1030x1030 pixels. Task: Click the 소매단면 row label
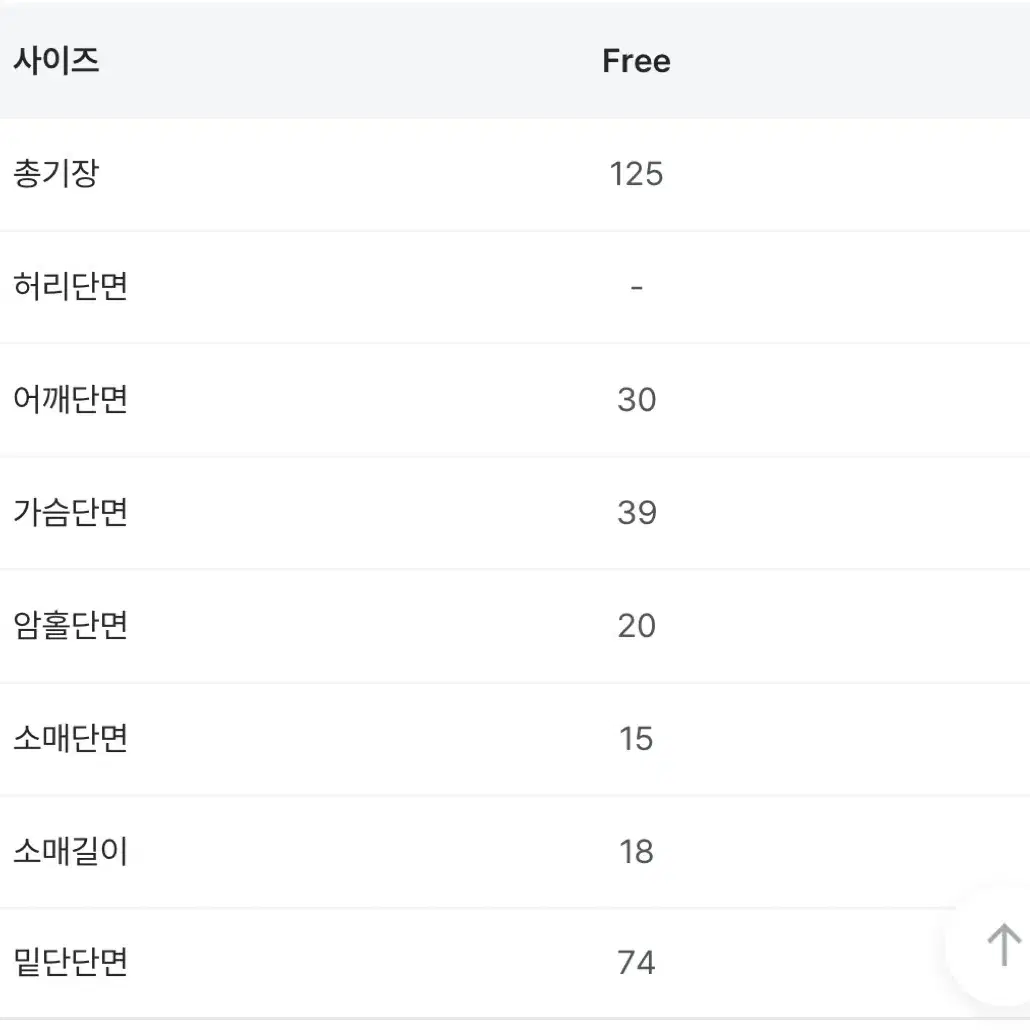(71, 738)
